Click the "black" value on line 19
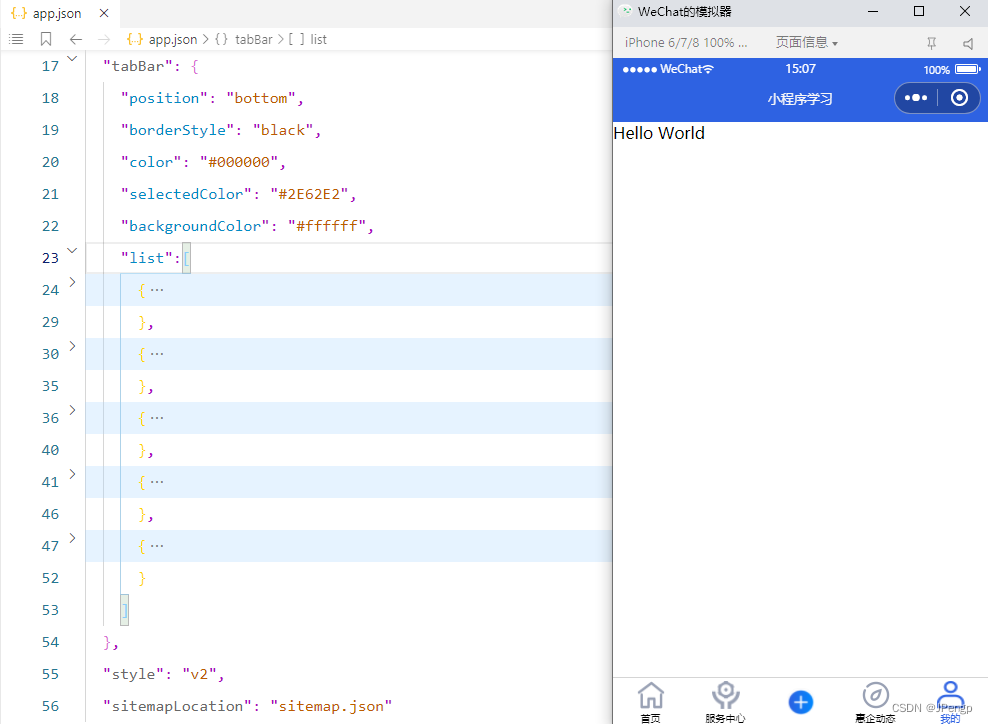Image resolution: width=988 pixels, height=724 pixels. point(283,130)
